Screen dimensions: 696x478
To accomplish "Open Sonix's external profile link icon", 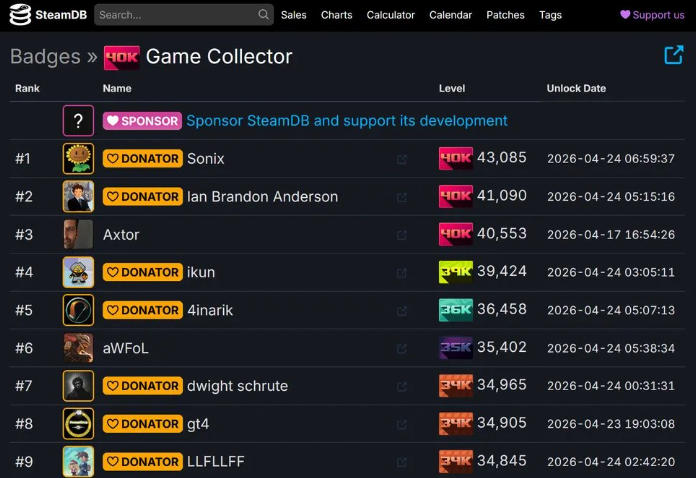I will (x=402, y=159).
